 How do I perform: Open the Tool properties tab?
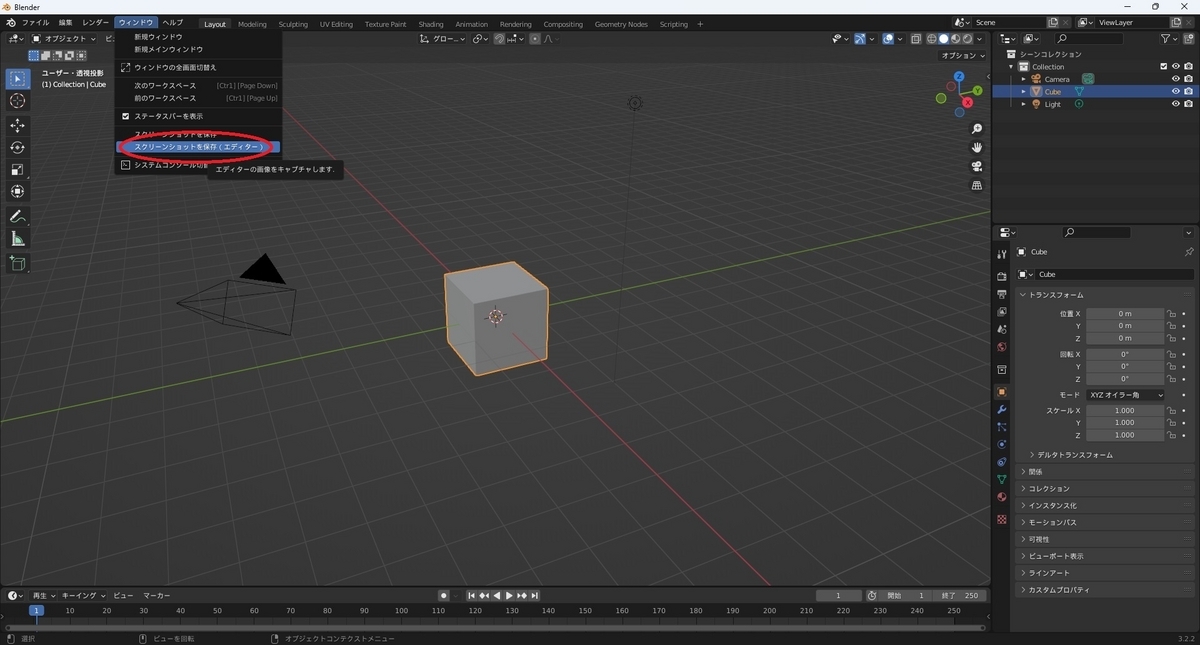1002,254
